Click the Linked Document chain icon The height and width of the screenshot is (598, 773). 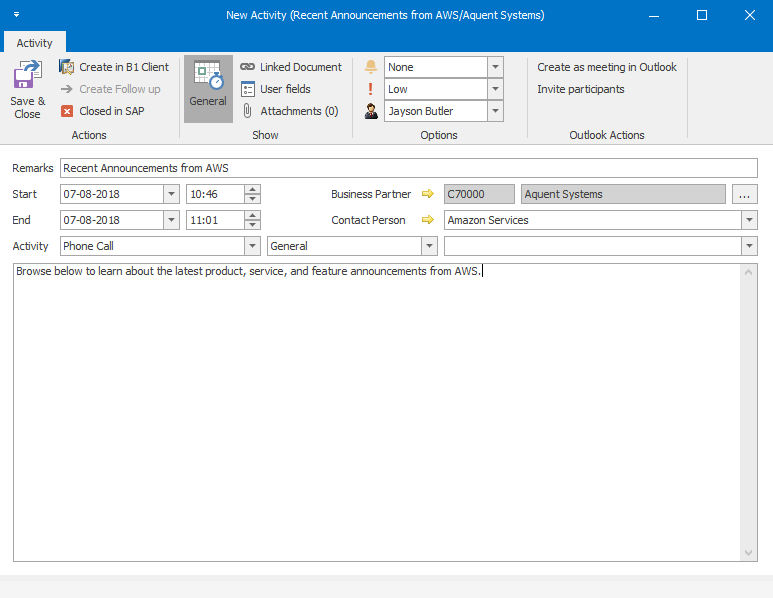click(247, 67)
